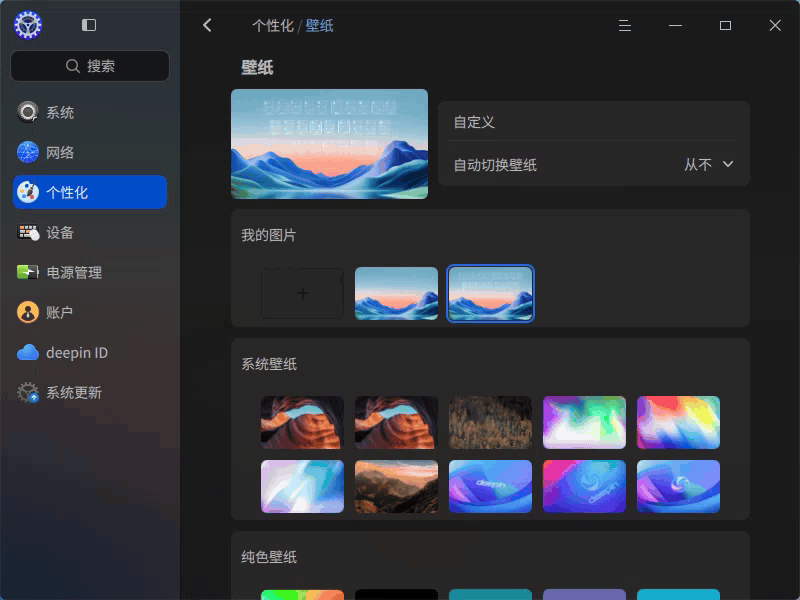Choose the purple-green aurora wallpaper
This screenshot has height=600, width=800.
pos(584,422)
